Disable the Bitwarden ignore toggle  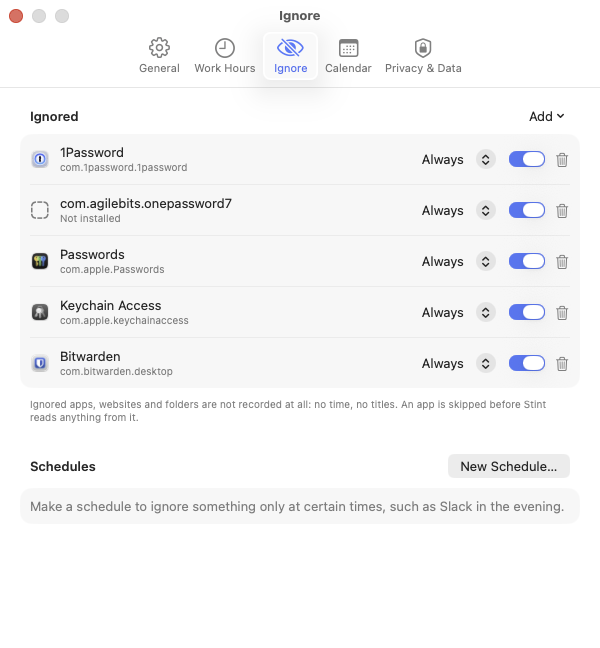point(527,363)
